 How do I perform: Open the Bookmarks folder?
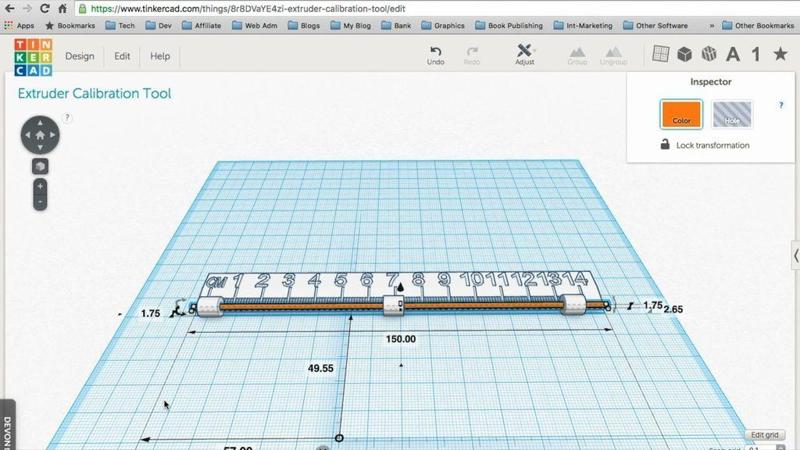coord(70,25)
